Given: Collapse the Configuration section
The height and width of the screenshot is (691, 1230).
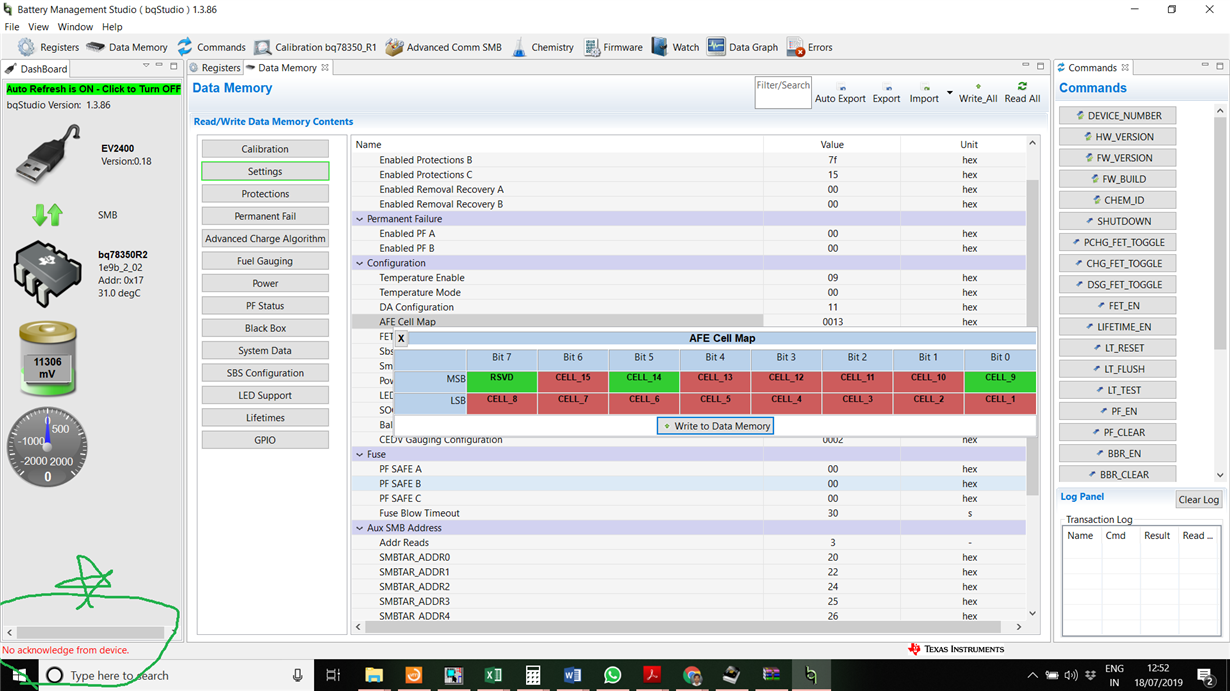Looking at the screenshot, I should tap(360, 263).
